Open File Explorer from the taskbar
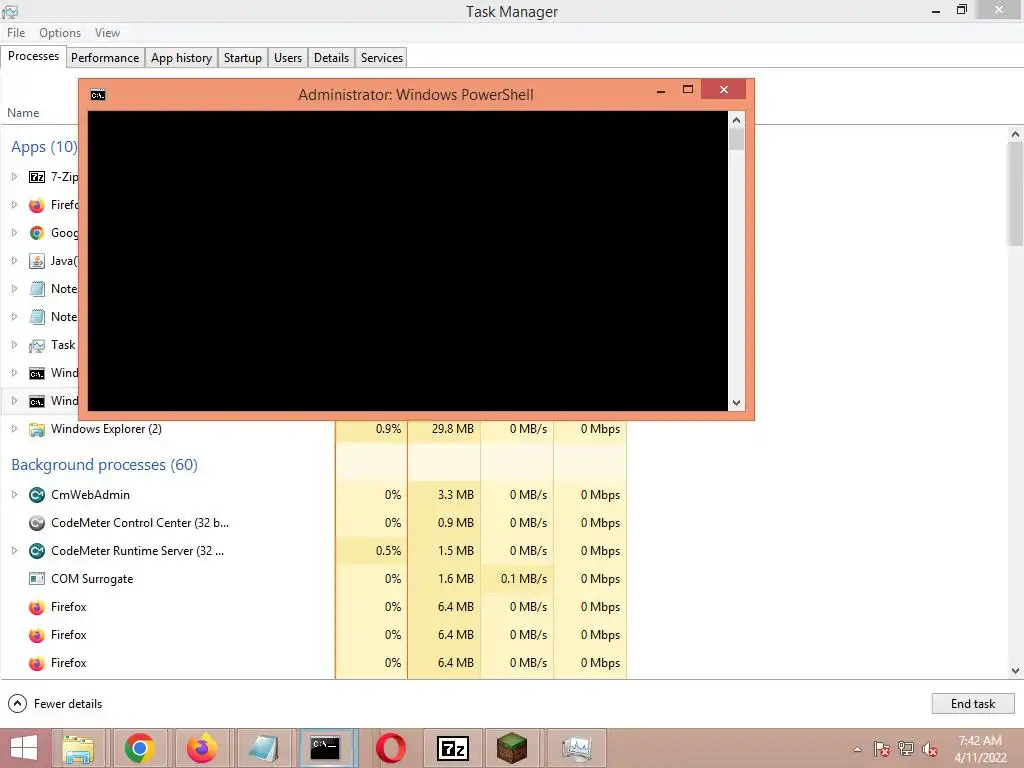This screenshot has height=768, width=1024. [x=78, y=748]
